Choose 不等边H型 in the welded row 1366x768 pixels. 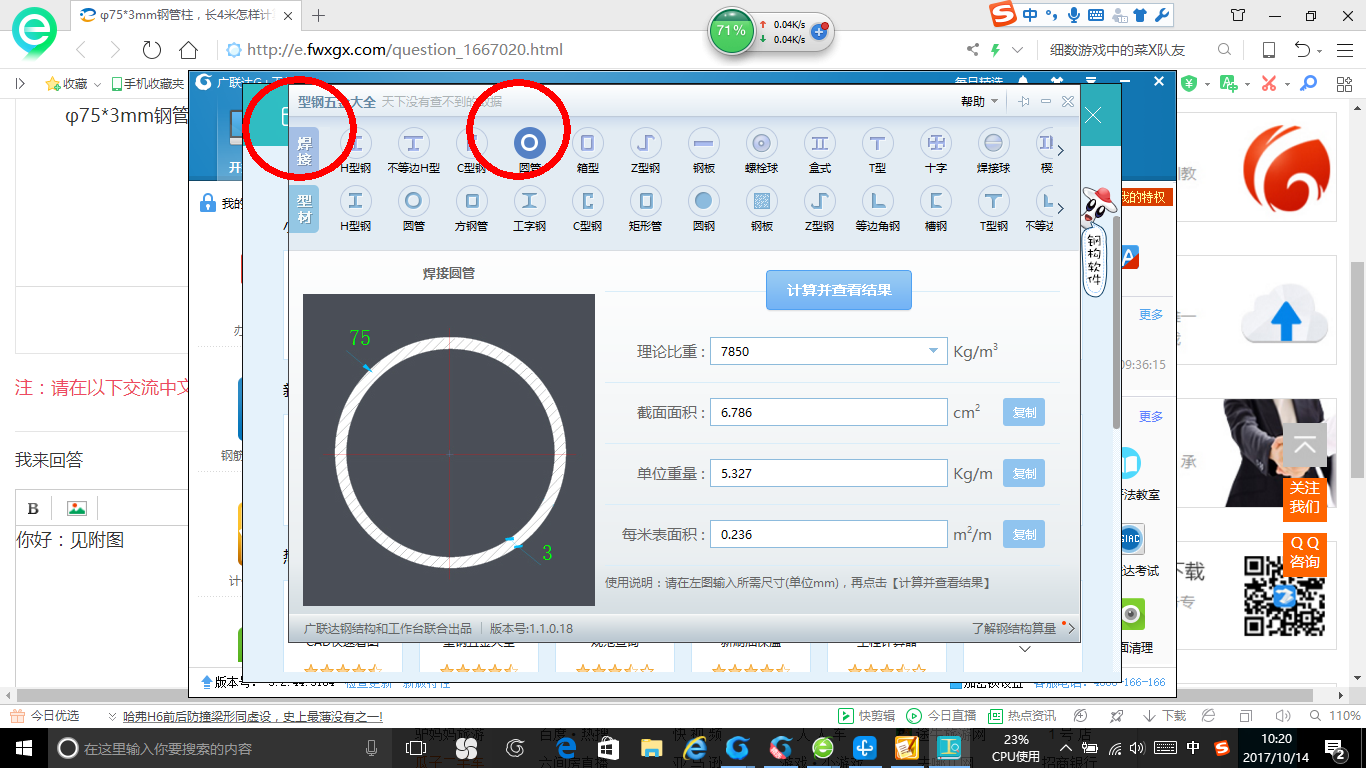414,151
